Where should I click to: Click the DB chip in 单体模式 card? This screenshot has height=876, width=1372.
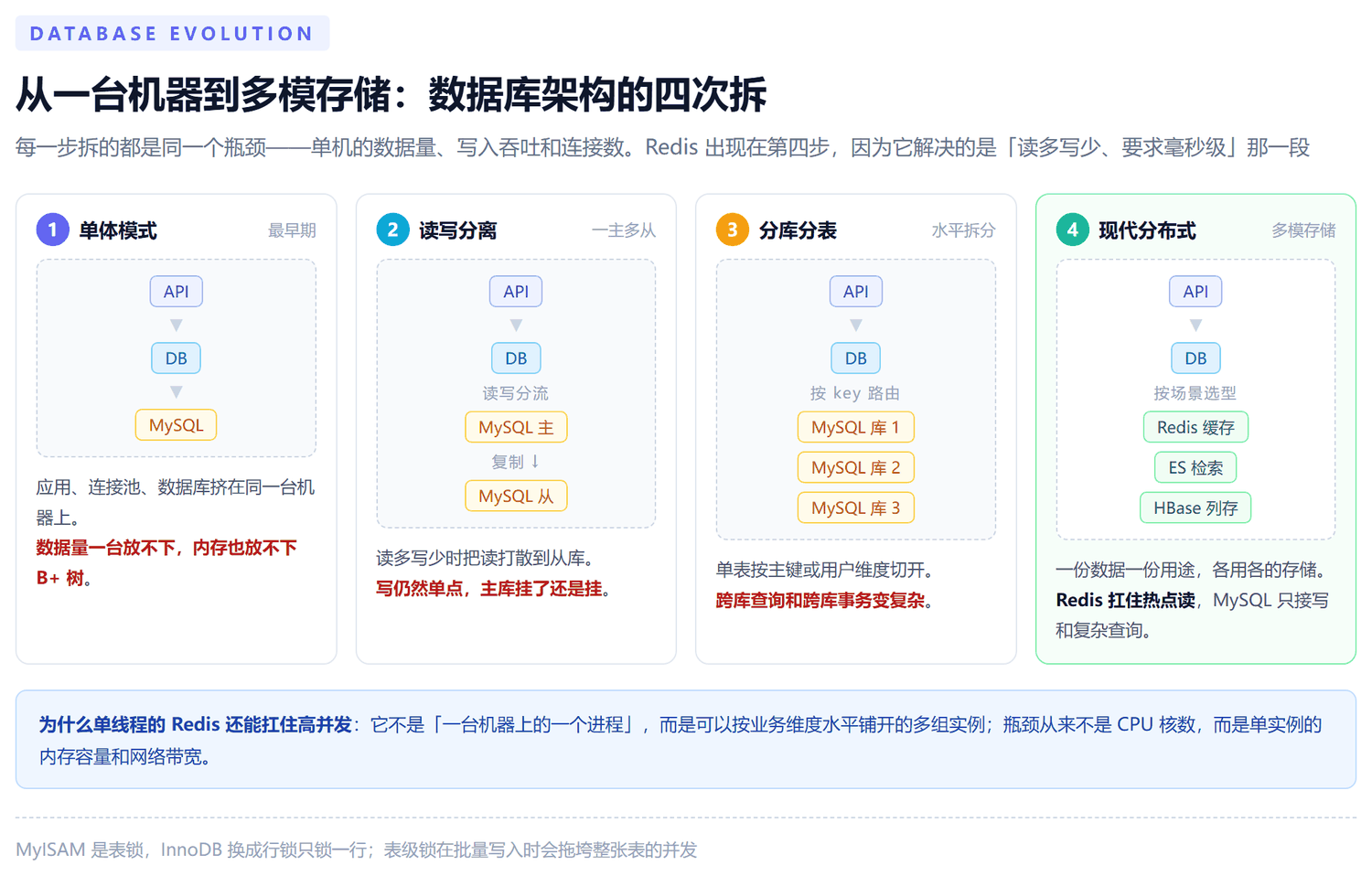[x=177, y=358]
